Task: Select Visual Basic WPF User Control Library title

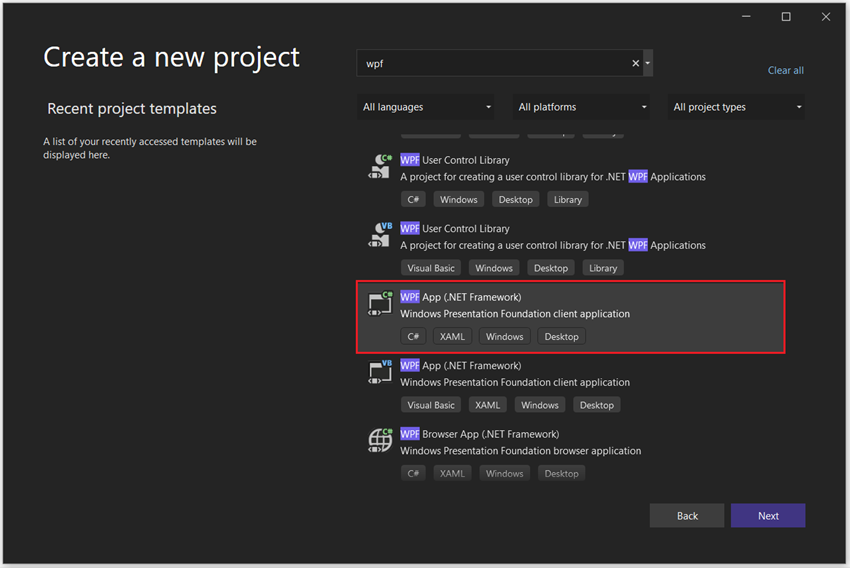Action: 455,229
